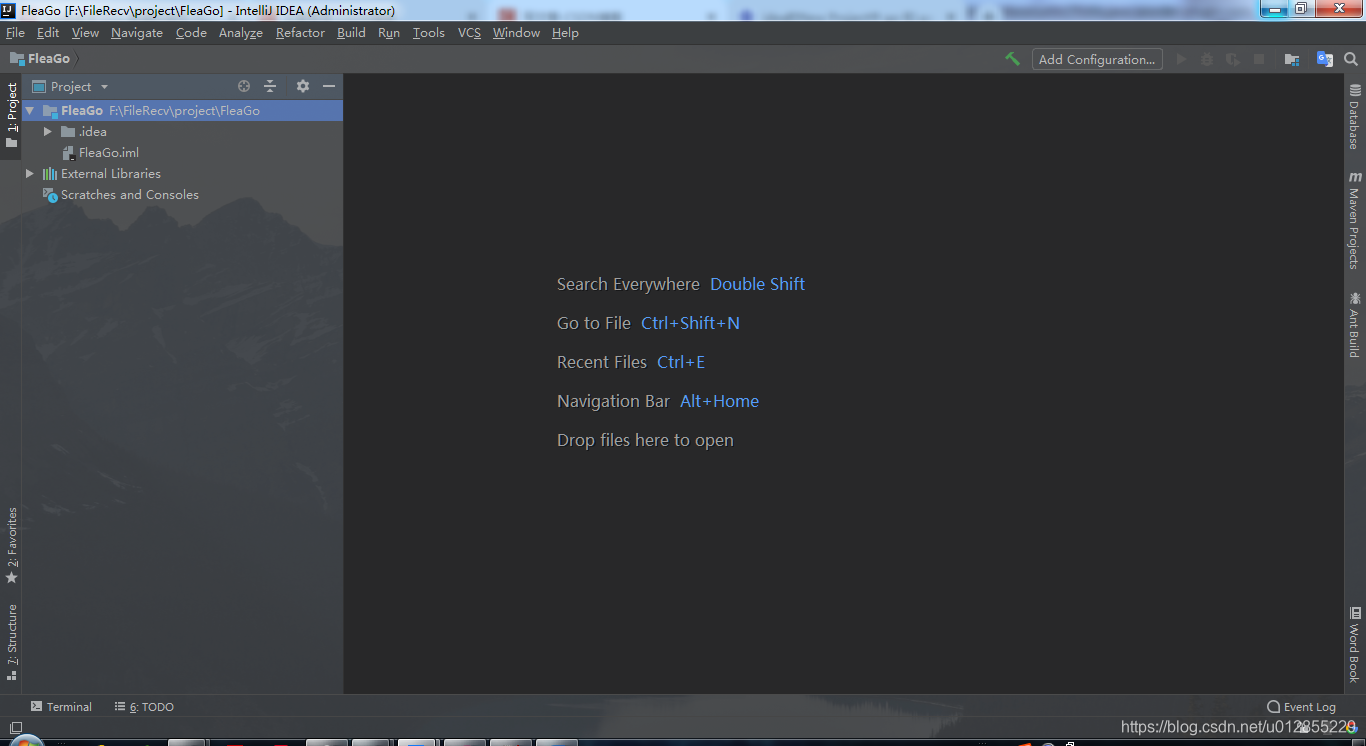The width and height of the screenshot is (1366, 746).
Task: Click the IntelliJ IDEA logo in title bar
Action: point(9,10)
